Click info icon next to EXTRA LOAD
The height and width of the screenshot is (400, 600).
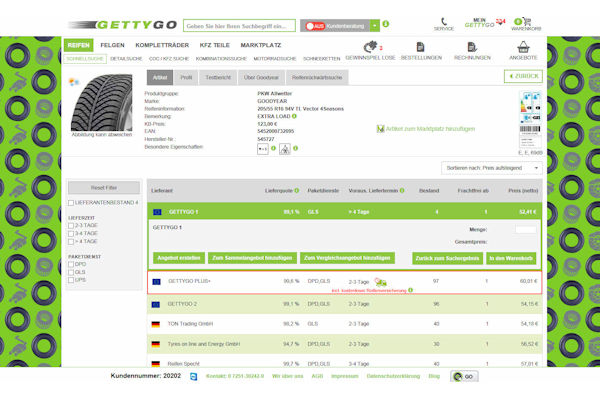[x=294, y=116]
